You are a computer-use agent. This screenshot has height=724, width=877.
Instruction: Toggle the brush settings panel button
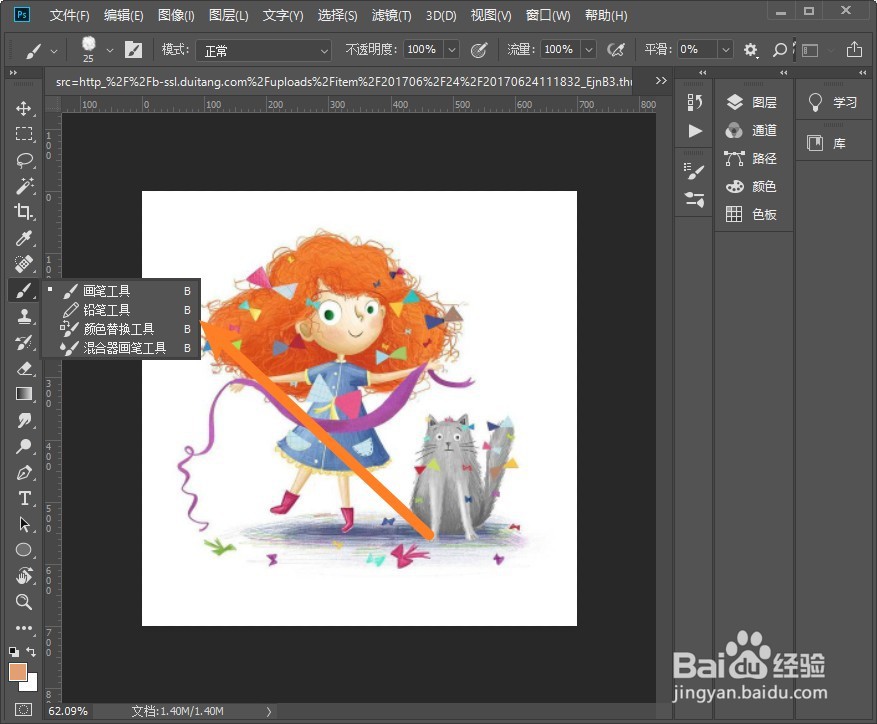coord(133,50)
